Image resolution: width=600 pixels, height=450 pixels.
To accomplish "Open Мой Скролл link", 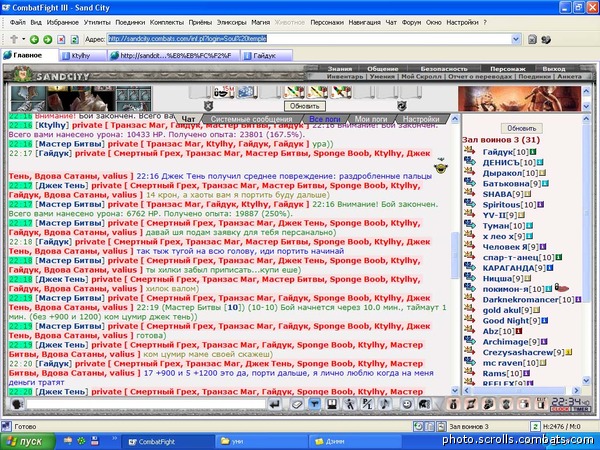I will click(x=422, y=77).
